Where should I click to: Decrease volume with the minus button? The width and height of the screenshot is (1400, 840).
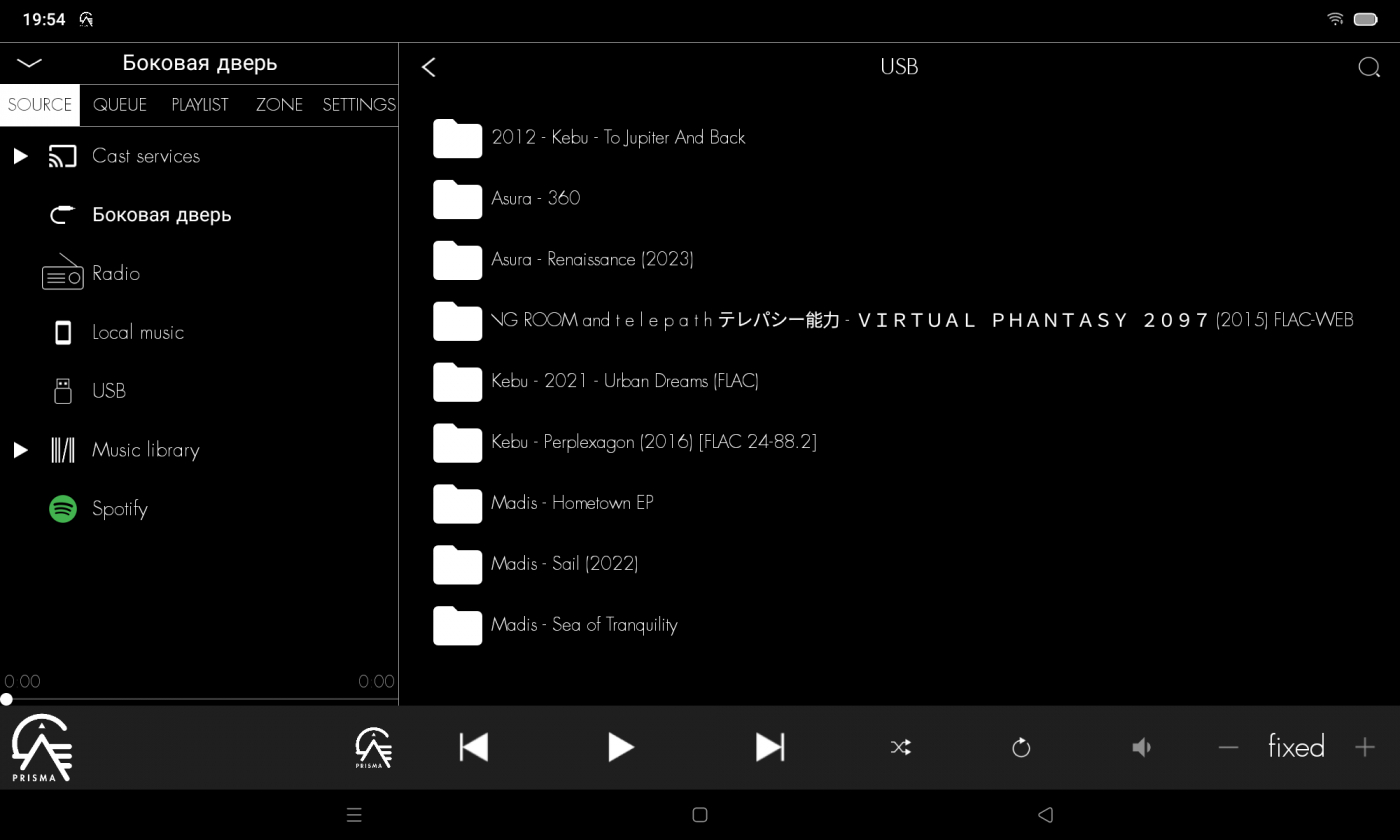pos(1228,747)
